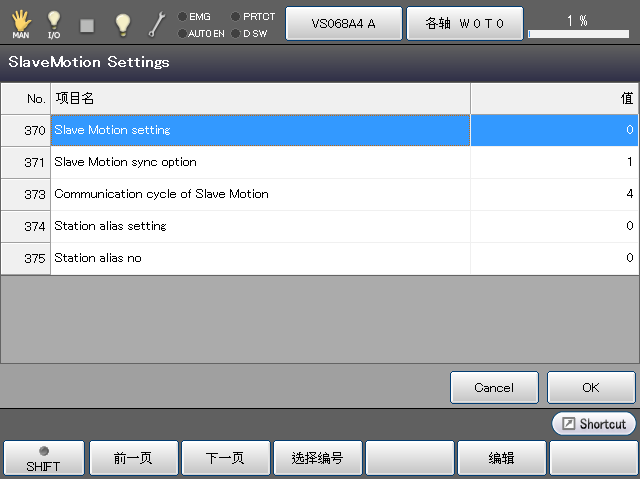Select Communication cycle of Slave Motion row

point(260,194)
